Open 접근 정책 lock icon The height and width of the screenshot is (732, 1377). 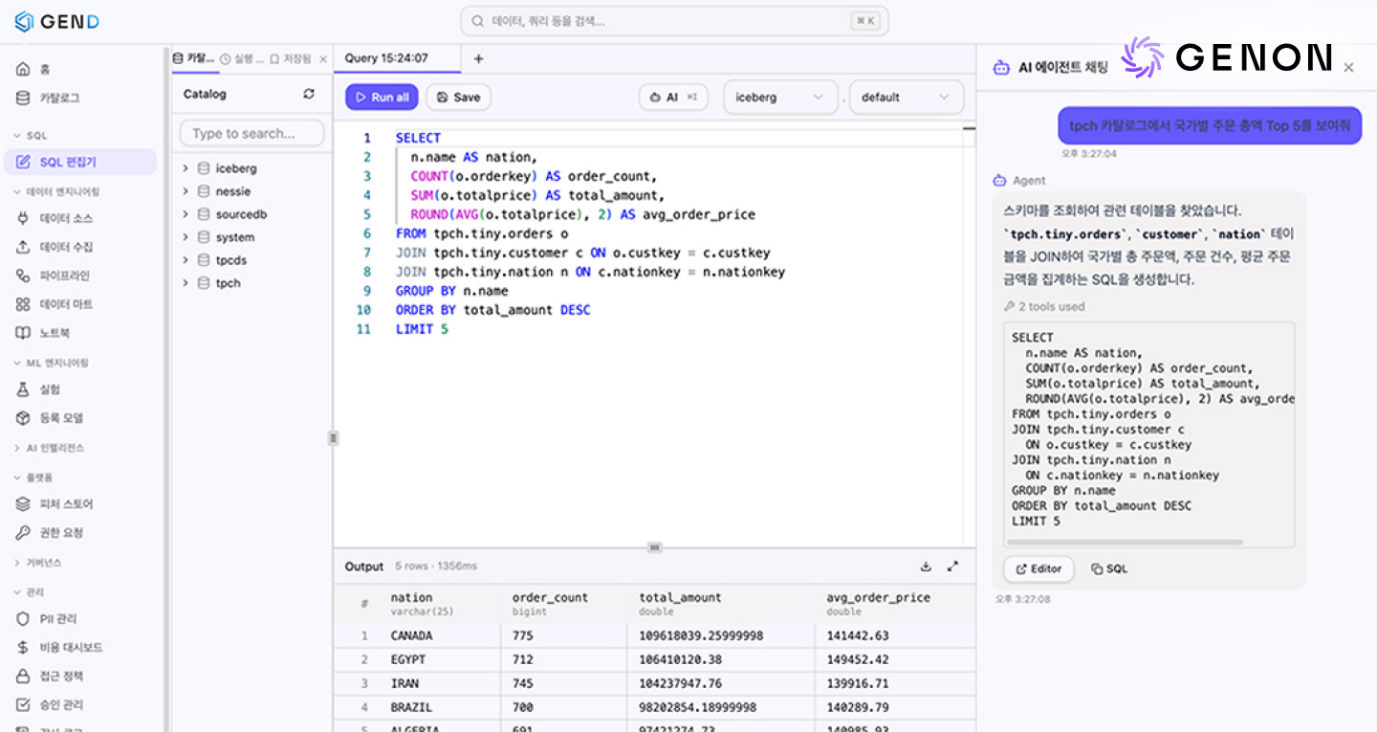coord(22,676)
